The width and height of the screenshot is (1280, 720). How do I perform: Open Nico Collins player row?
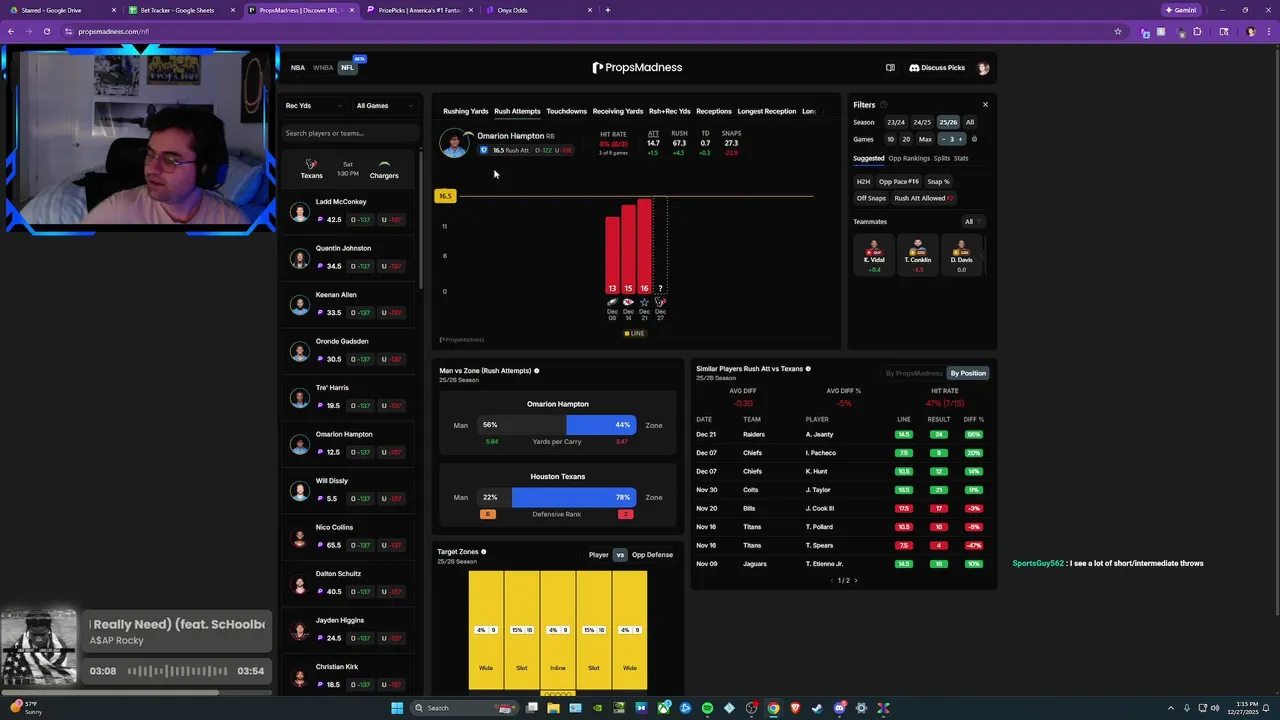coord(348,536)
